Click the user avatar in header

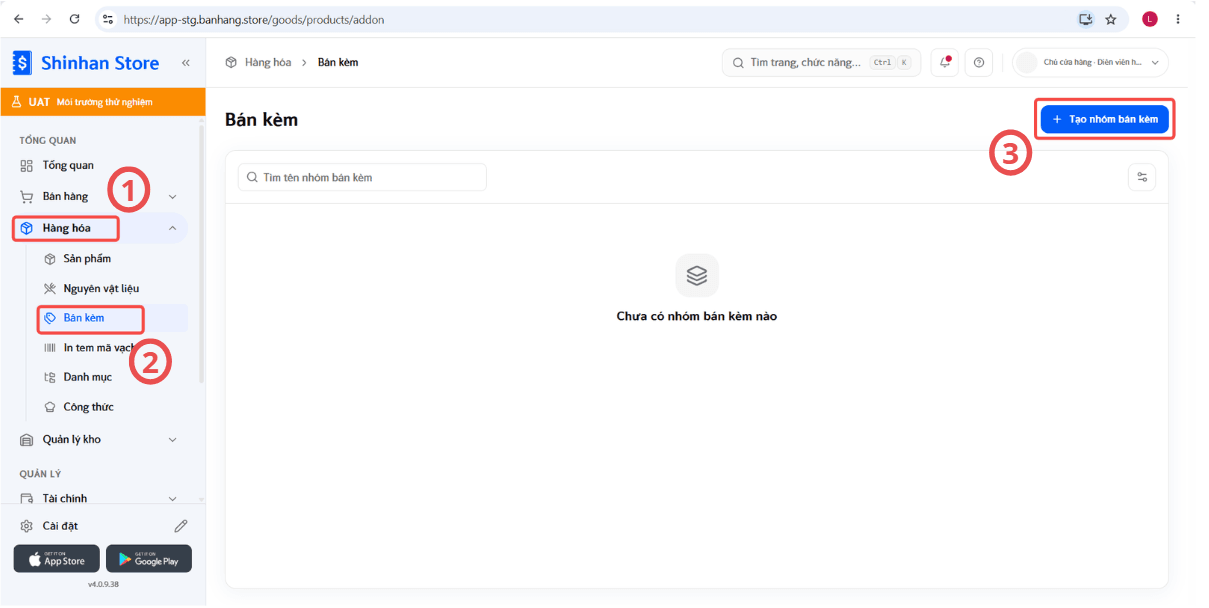coord(1026,62)
